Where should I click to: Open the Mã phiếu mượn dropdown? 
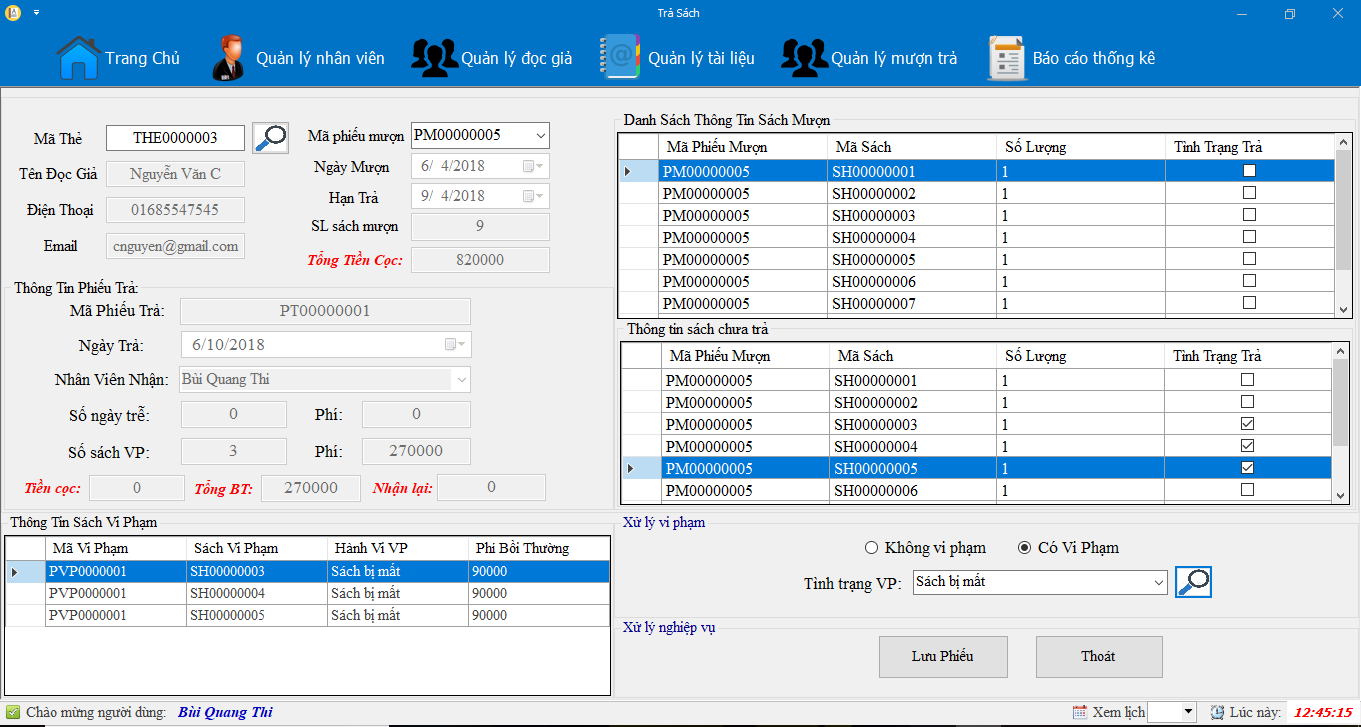[x=540, y=135]
